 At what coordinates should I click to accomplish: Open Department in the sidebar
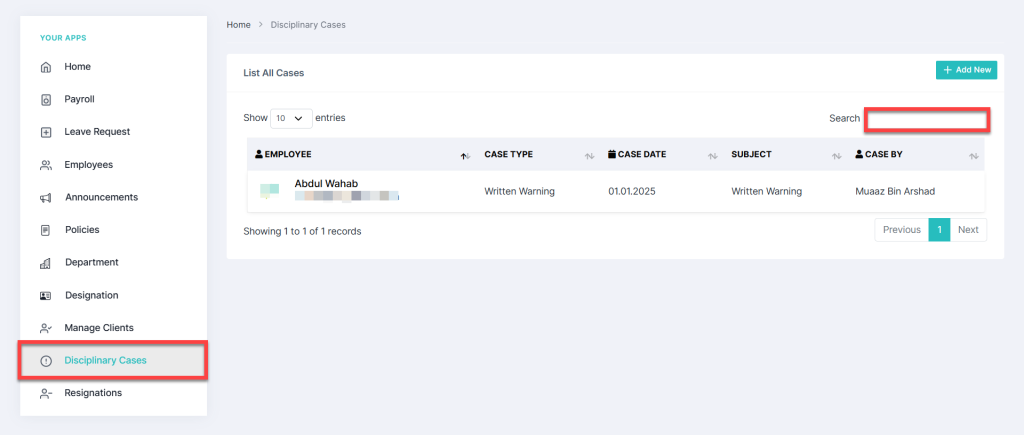point(92,263)
